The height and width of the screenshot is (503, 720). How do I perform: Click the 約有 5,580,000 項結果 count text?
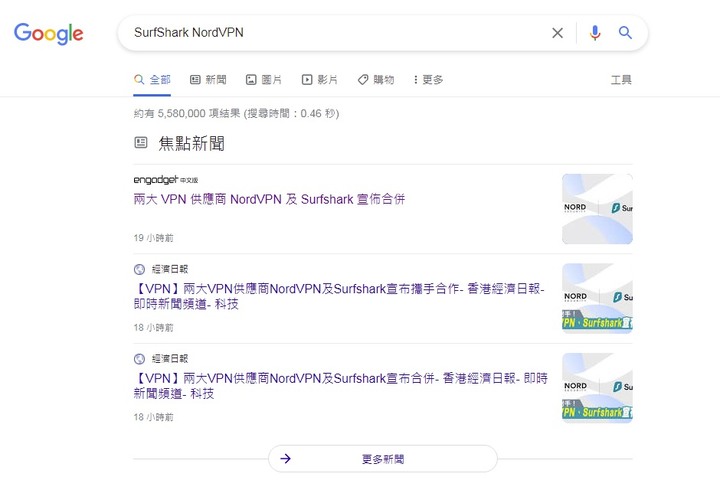tap(187, 113)
